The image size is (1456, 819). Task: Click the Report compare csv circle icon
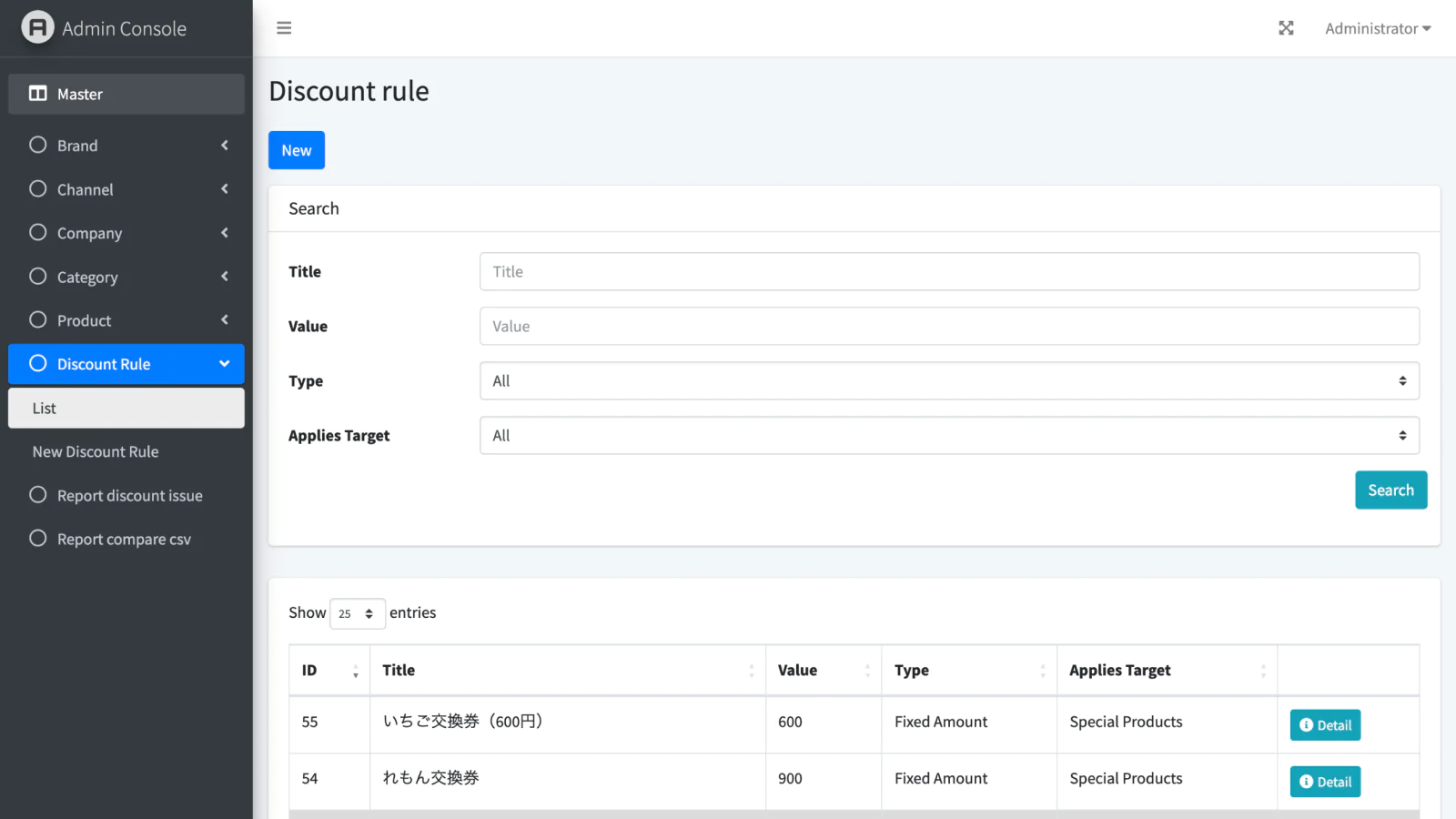pos(37,538)
